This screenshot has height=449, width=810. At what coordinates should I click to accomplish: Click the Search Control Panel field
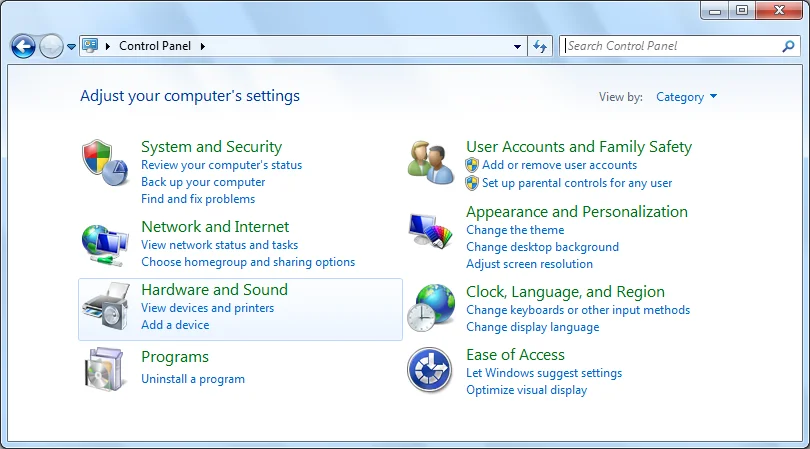tap(670, 46)
